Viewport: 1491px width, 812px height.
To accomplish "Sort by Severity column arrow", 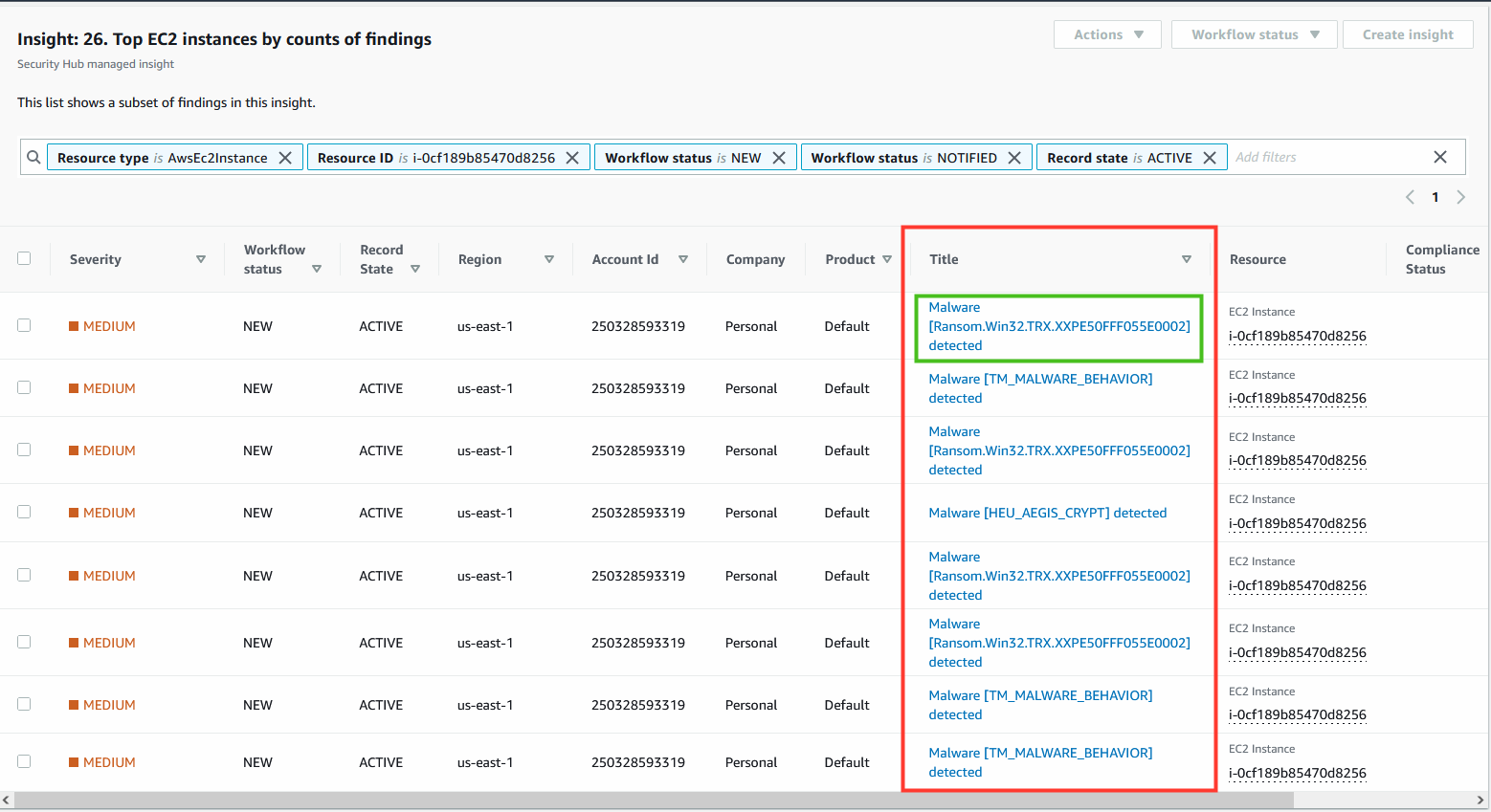I will 201,259.
